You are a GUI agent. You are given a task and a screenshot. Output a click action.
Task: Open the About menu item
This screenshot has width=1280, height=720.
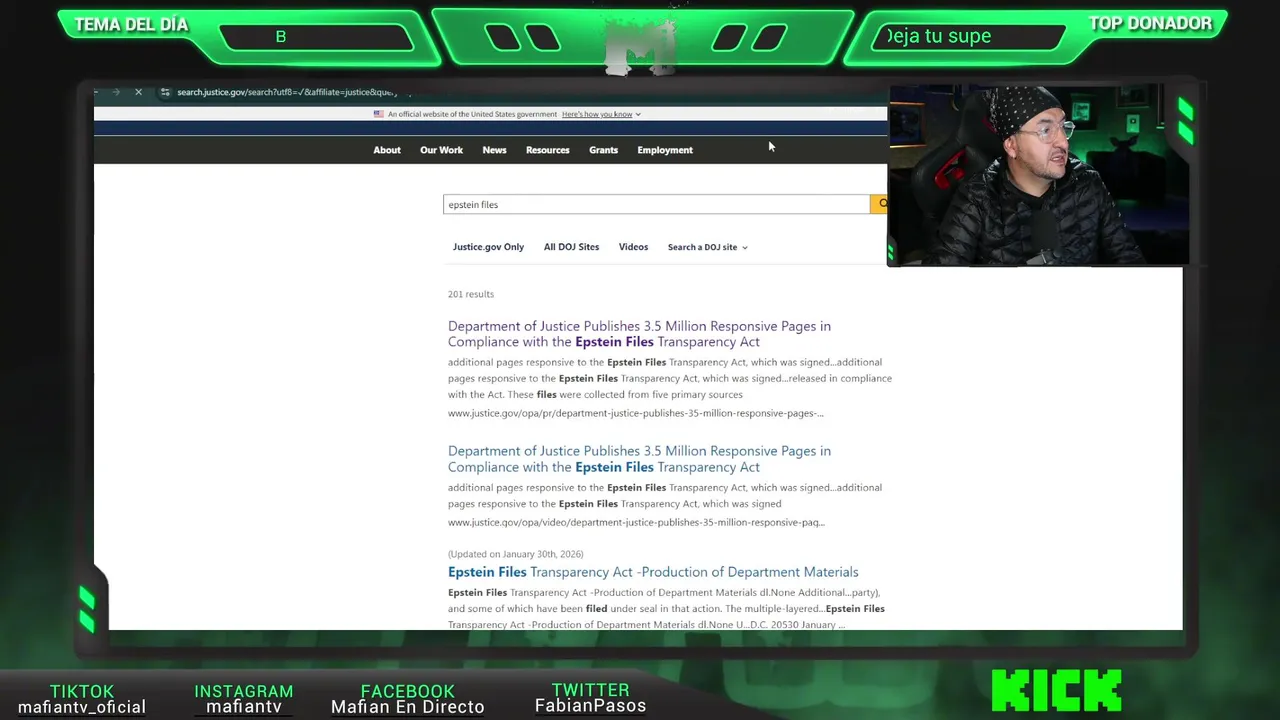point(387,150)
